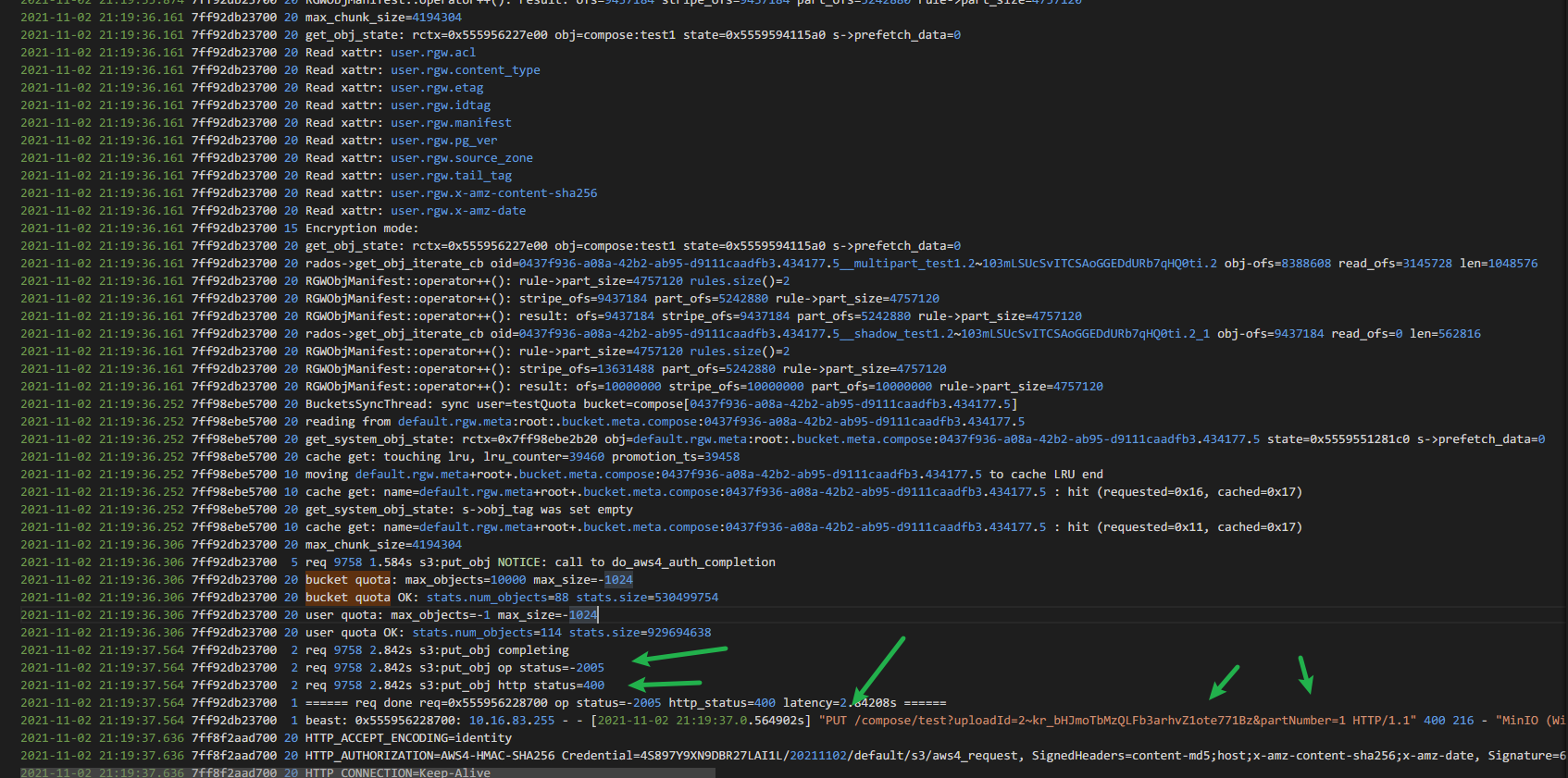Click 'stats.size=530499754' value
This screenshot has width=1568, height=778.
[x=647, y=598]
